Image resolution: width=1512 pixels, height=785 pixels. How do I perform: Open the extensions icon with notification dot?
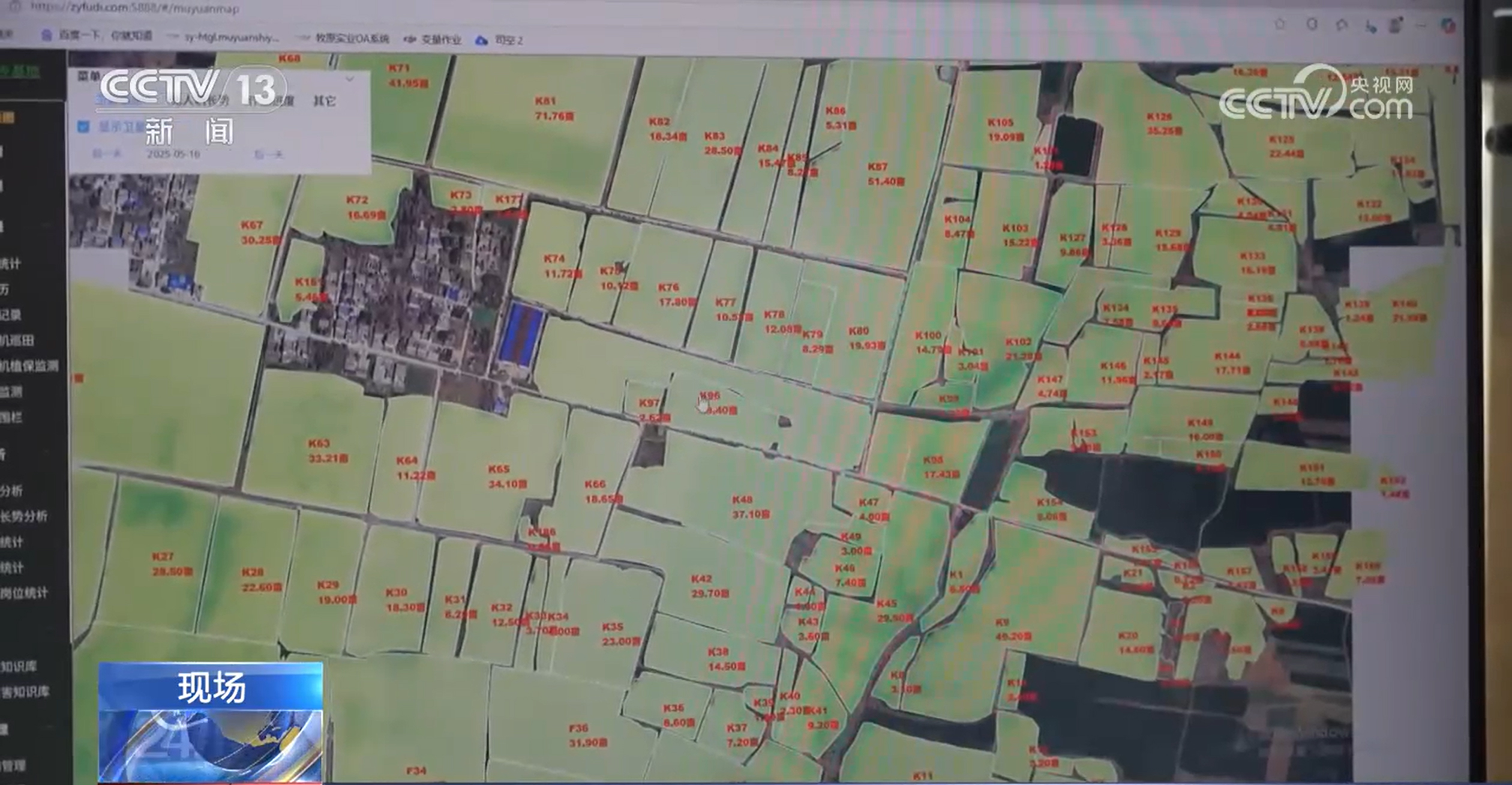(1396, 25)
